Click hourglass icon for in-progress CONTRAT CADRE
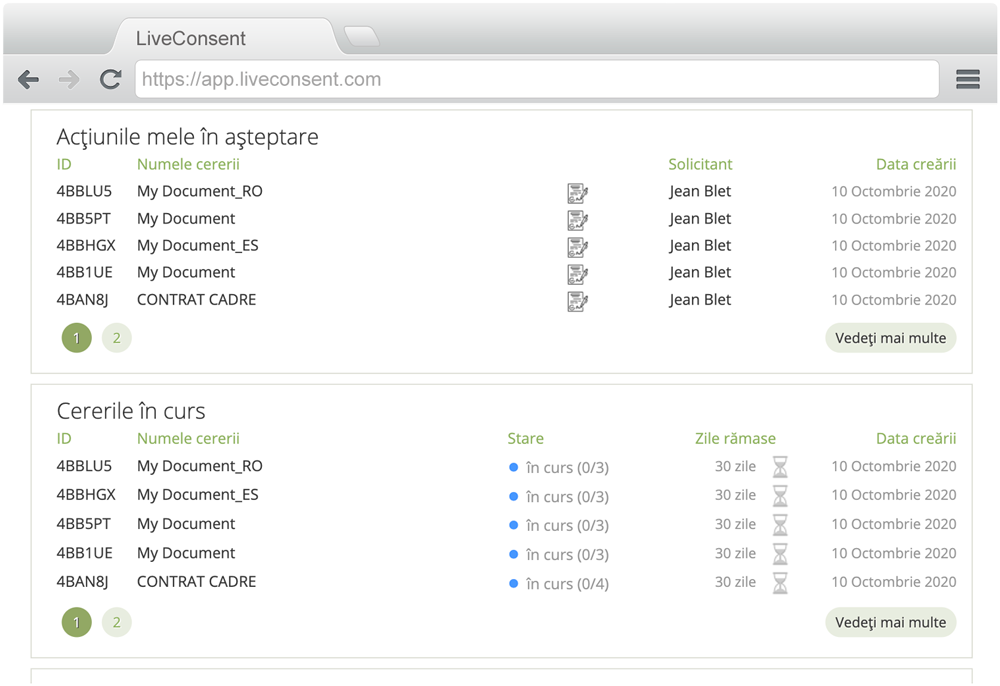The height and width of the screenshot is (686, 1000). click(780, 583)
